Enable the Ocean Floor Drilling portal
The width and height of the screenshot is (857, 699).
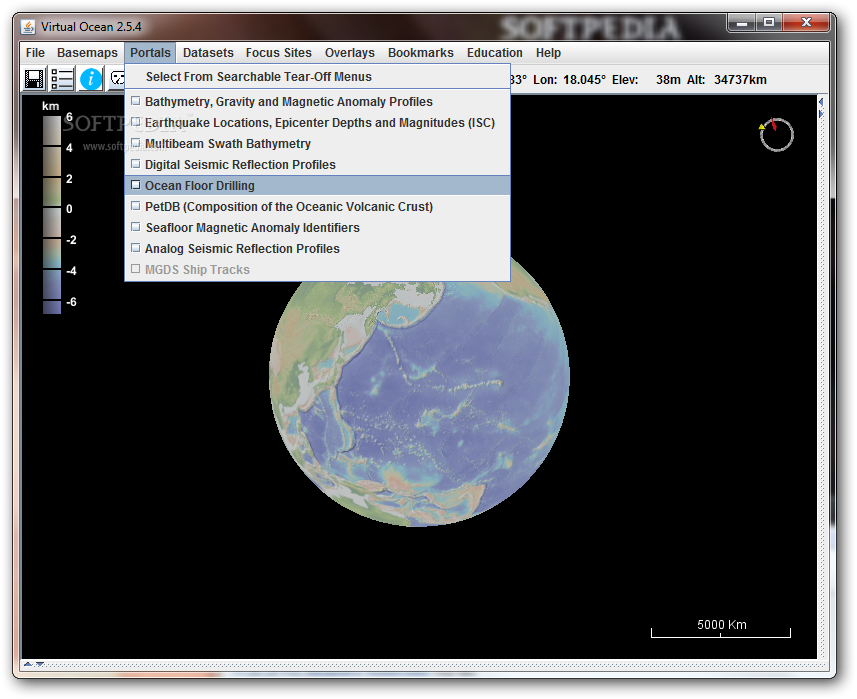(136, 185)
